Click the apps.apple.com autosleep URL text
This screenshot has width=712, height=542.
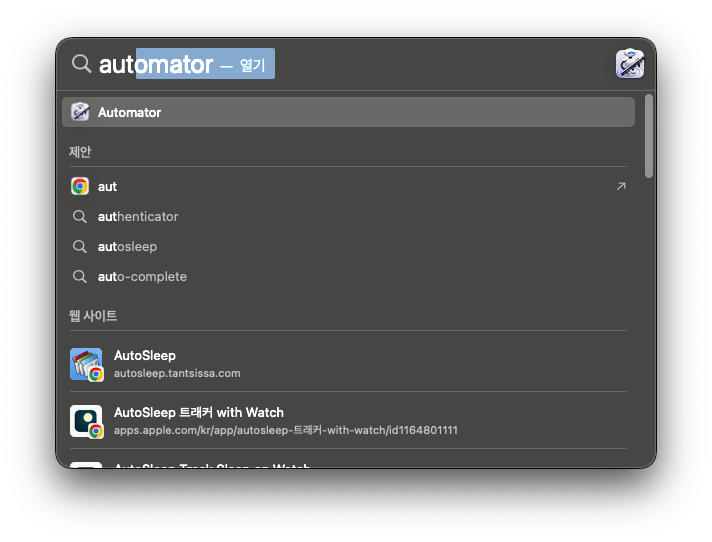(286, 430)
